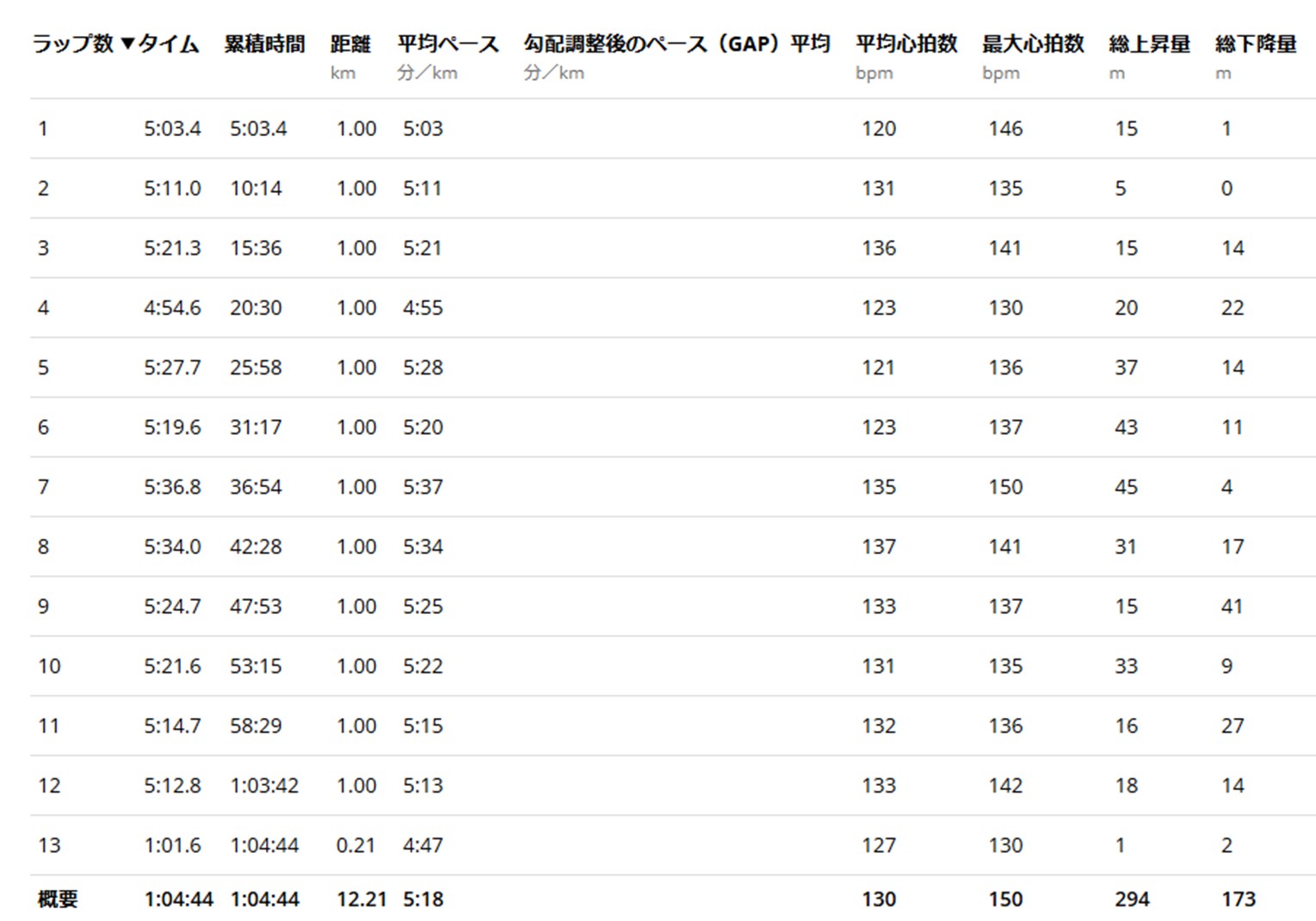Click summary average pace 5:18

click(x=423, y=899)
